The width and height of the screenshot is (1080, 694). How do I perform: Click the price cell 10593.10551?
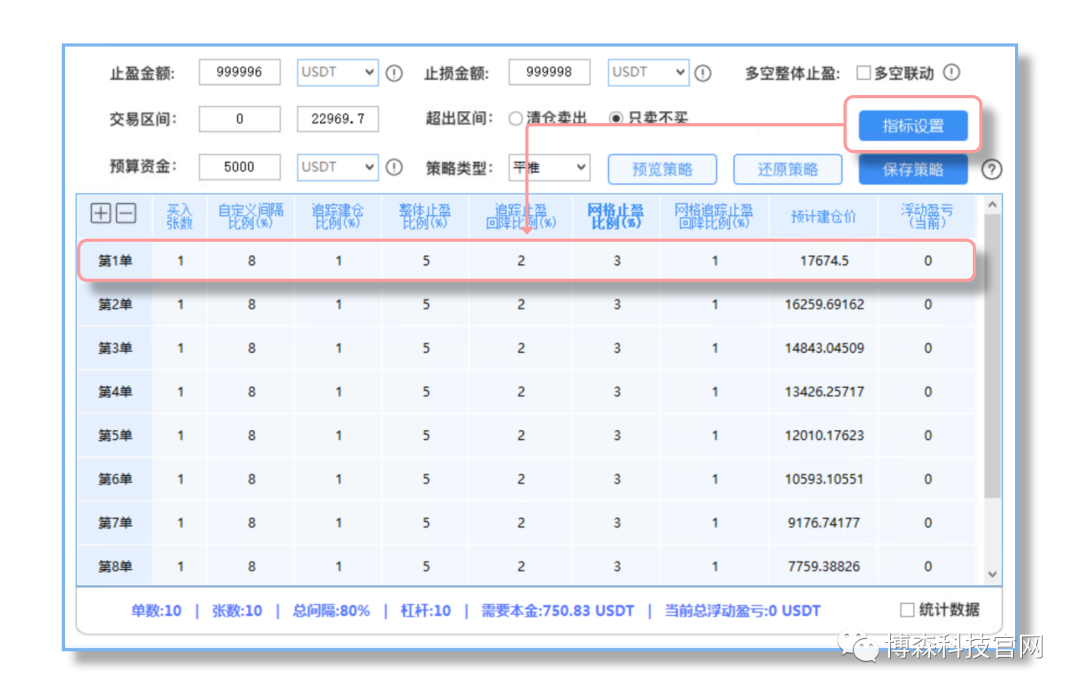click(x=824, y=479)
